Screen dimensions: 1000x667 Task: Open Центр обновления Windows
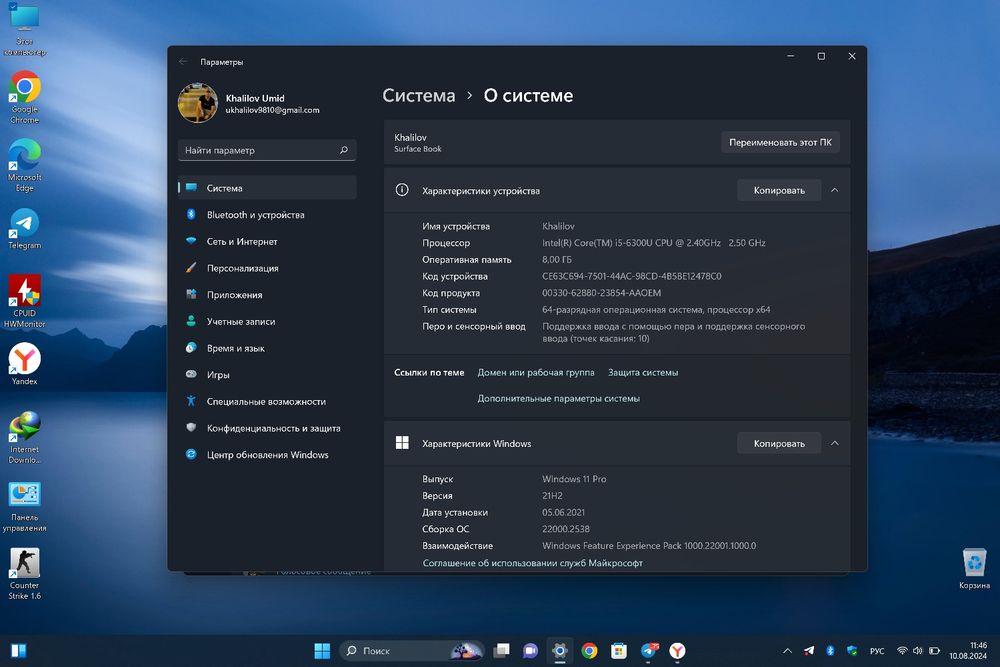click(267, 455)
